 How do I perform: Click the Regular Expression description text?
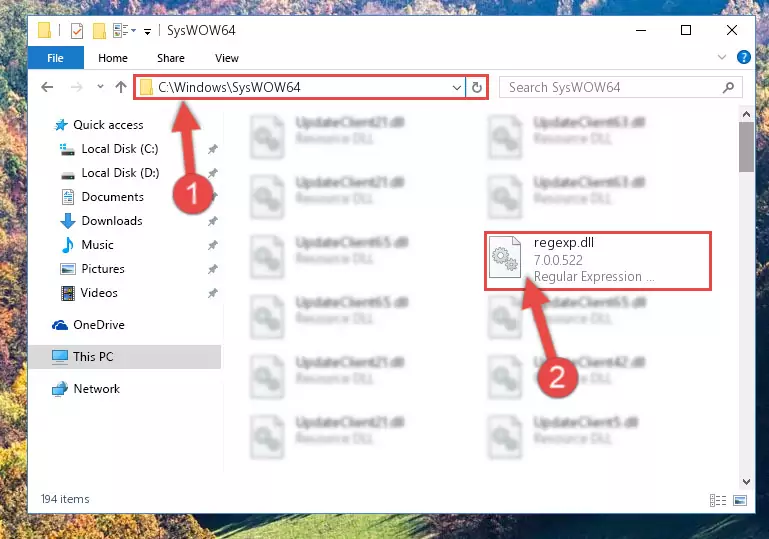point(594,277)
